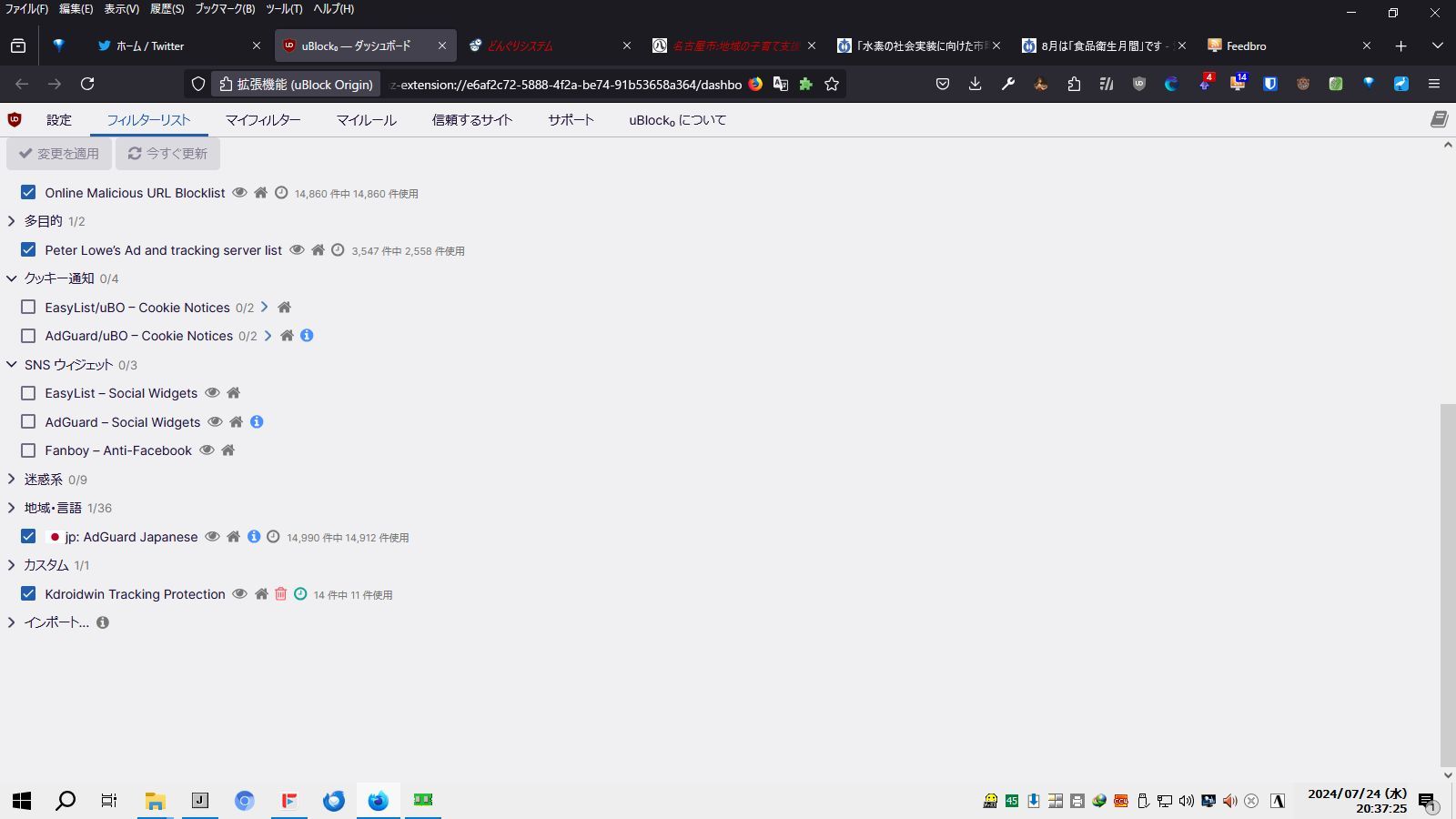This screenshot has width=1456, height=819.
Task: Uncheck Peter Lowe's Ad and tracking list
Action: [x=28, y=249]
